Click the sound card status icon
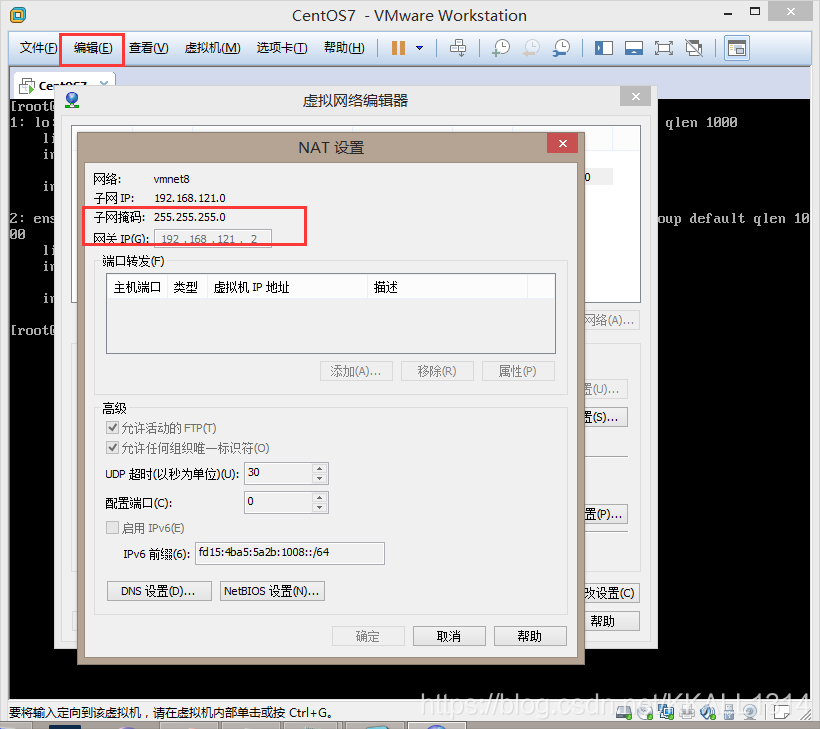 coord(708,712)
